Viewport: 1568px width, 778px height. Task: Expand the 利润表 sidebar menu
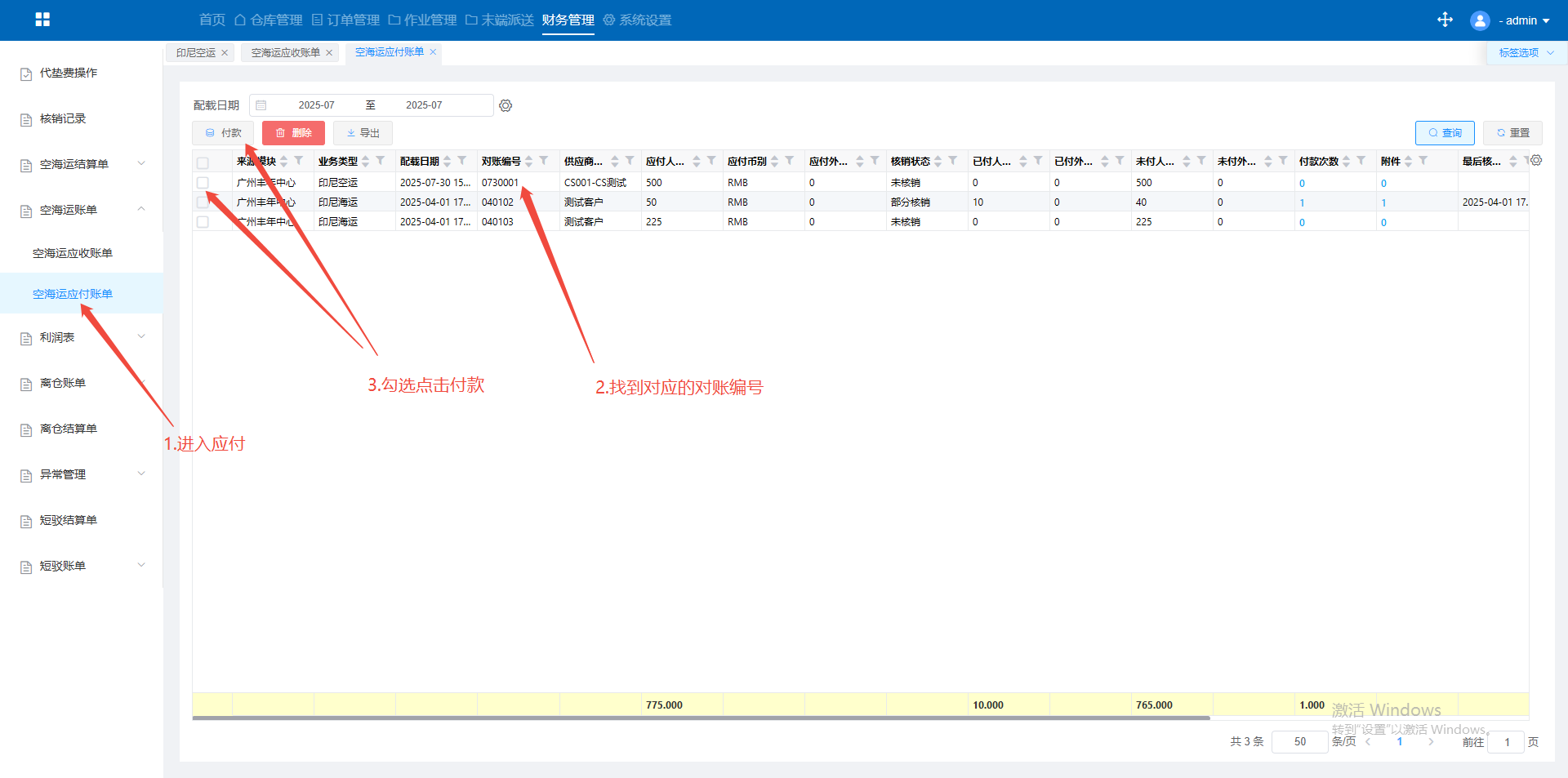[x=140, y=337]
